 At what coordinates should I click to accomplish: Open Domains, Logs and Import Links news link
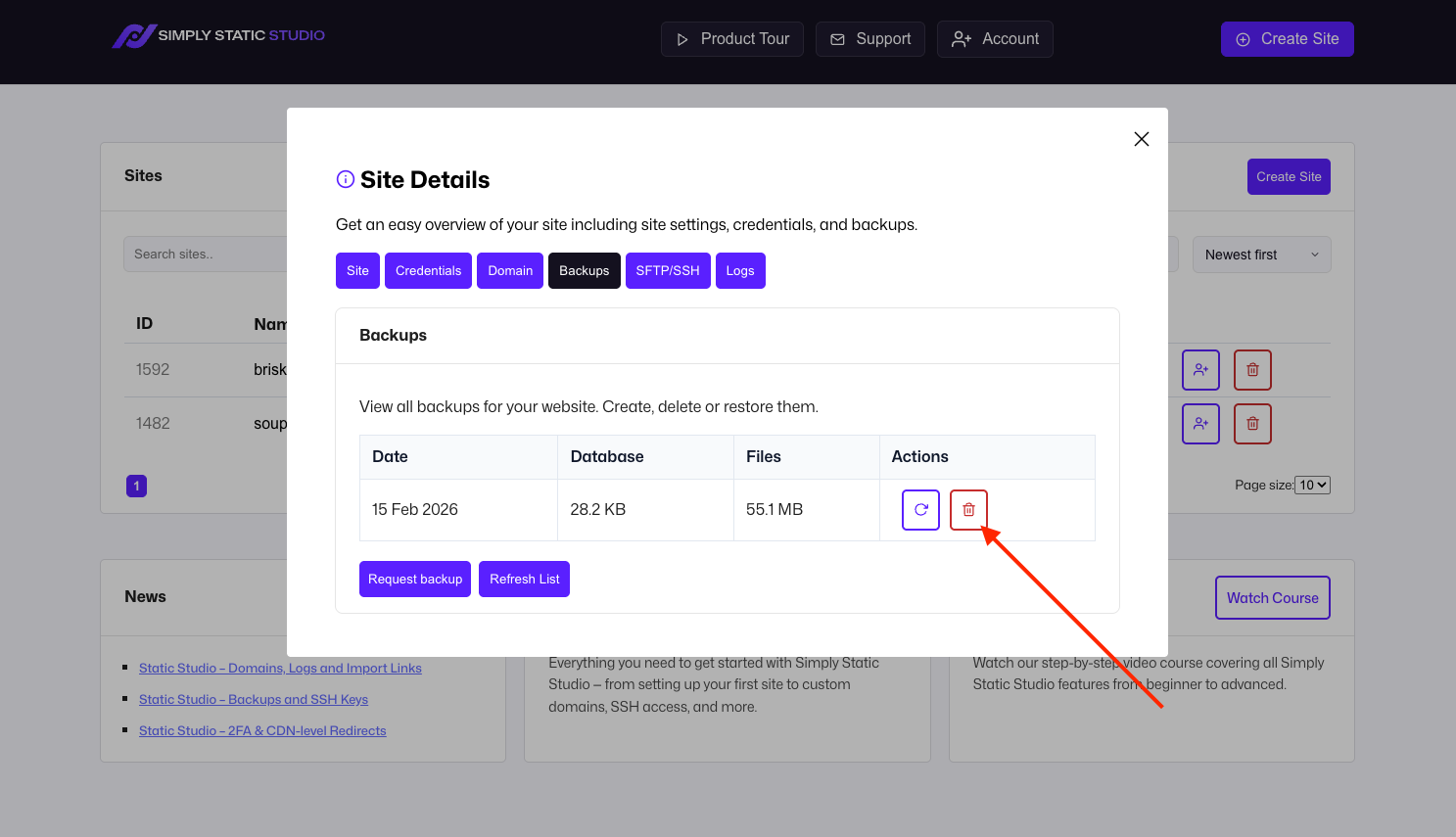tap(280, 668)
